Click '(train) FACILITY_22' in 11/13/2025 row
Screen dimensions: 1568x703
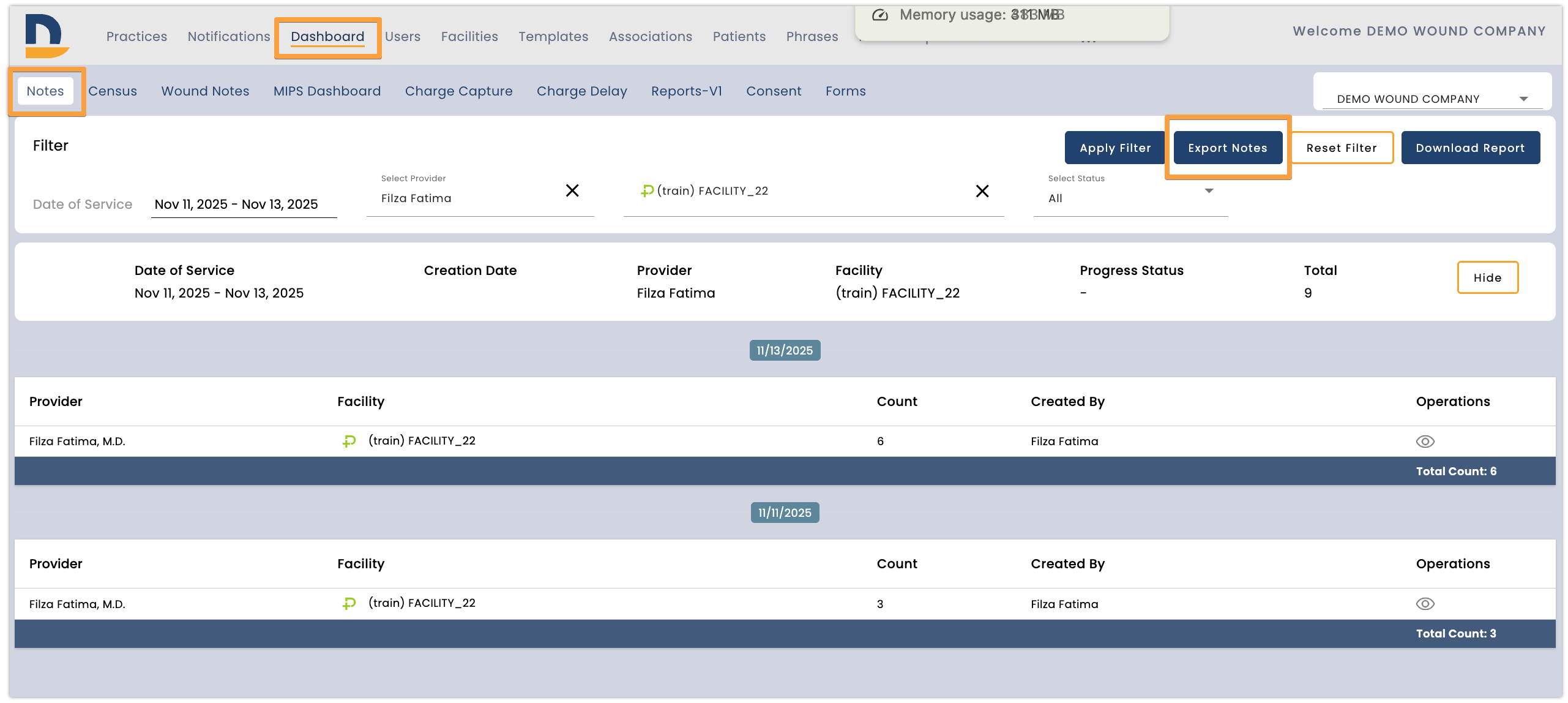click(x=422, y=440)
